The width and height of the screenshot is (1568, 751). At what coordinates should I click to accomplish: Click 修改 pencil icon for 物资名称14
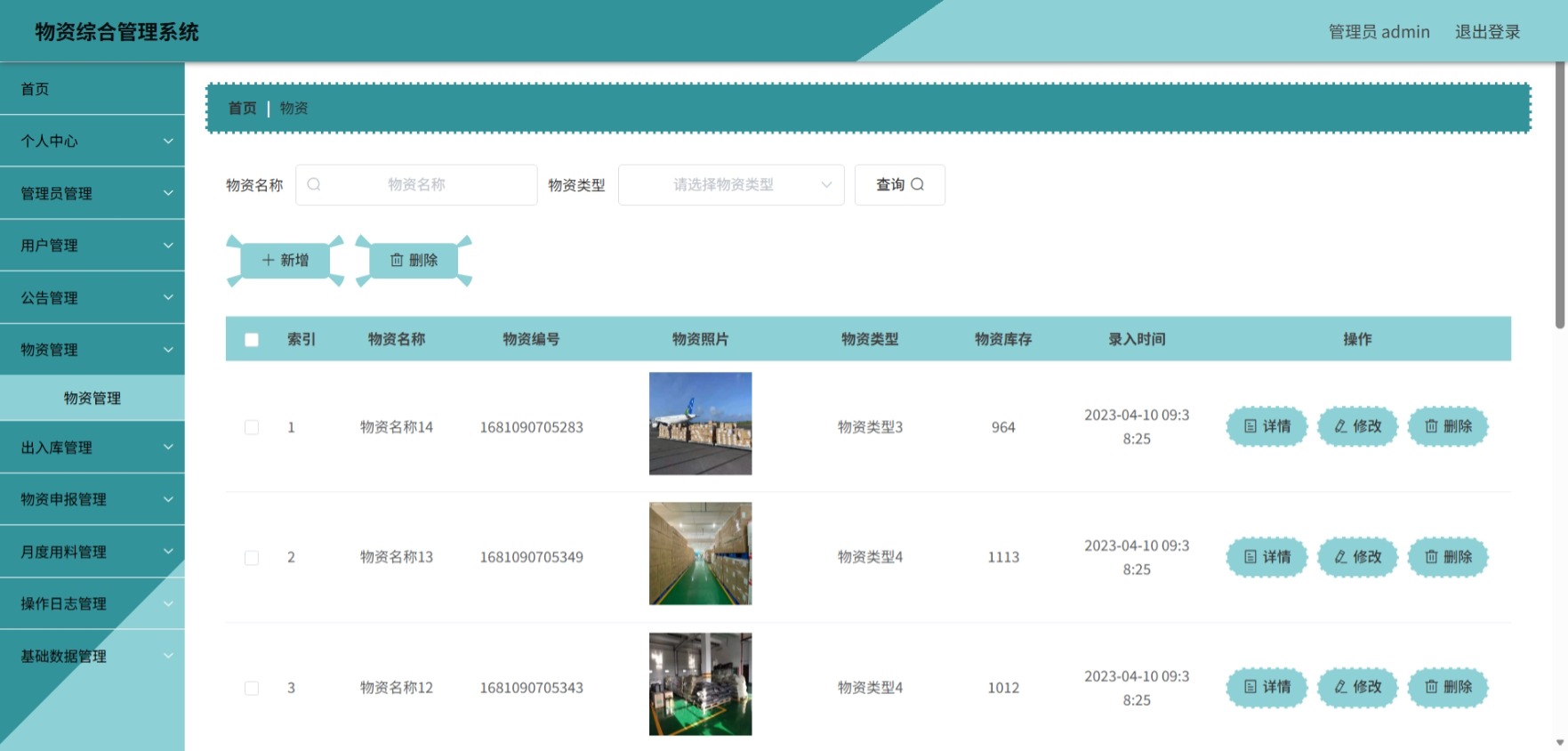click(1340, 426)
